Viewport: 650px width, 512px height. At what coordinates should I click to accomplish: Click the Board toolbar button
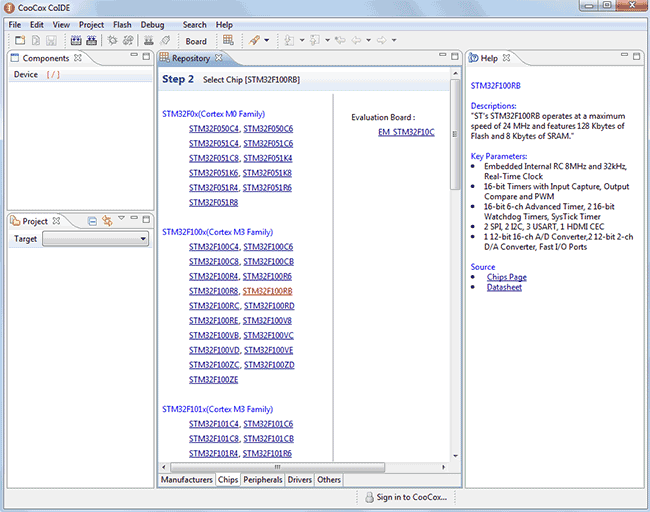196,41
